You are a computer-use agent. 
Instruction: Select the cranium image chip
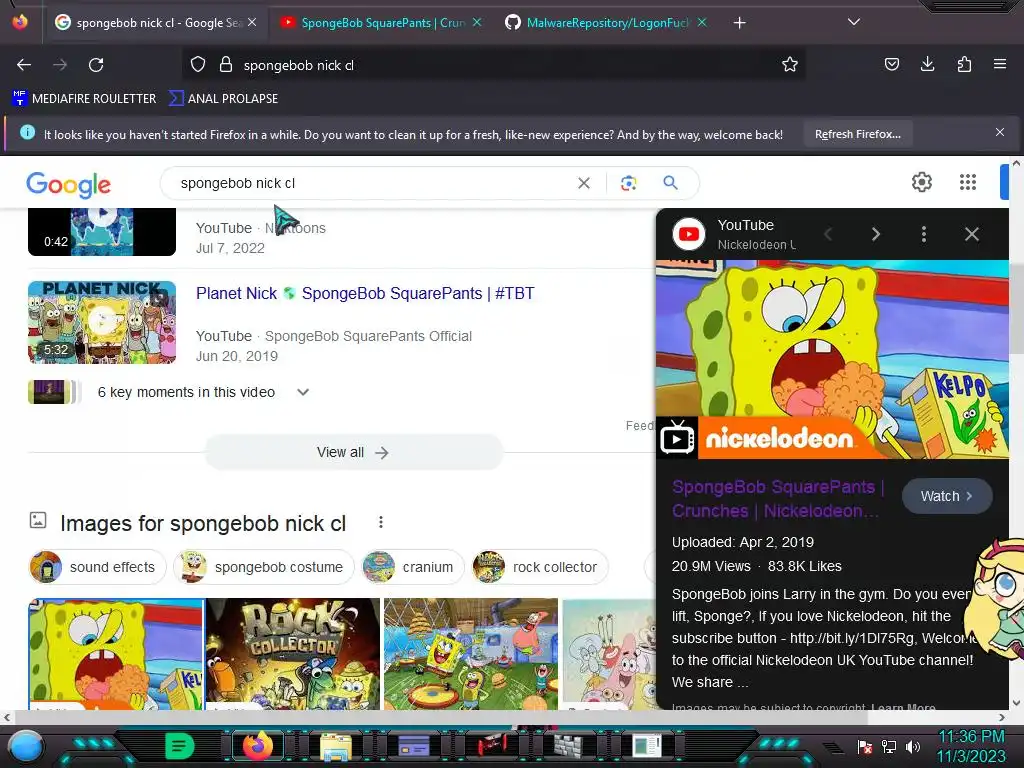tap(413, 567)
